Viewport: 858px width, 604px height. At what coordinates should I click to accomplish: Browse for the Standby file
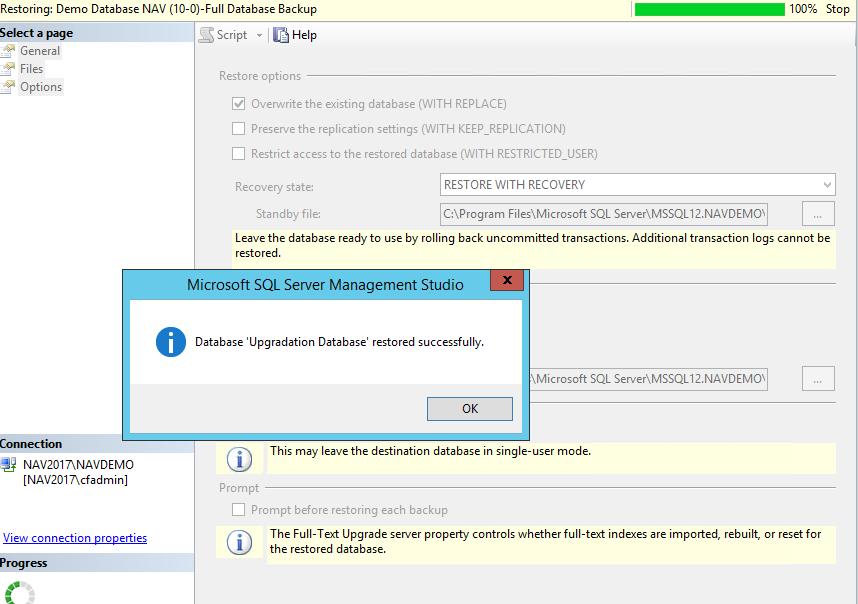click(818, 214)
